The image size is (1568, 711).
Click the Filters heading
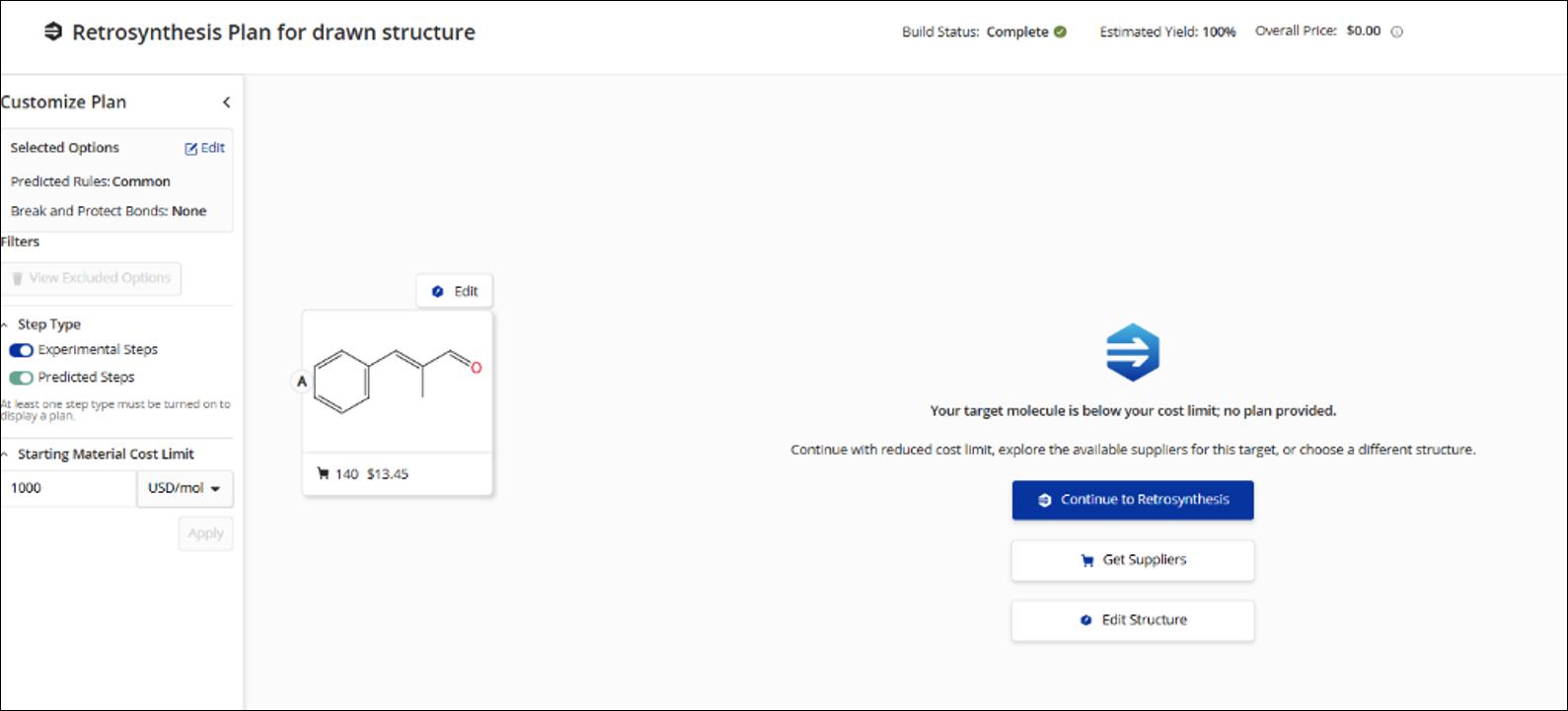click(x=21, y=242)
